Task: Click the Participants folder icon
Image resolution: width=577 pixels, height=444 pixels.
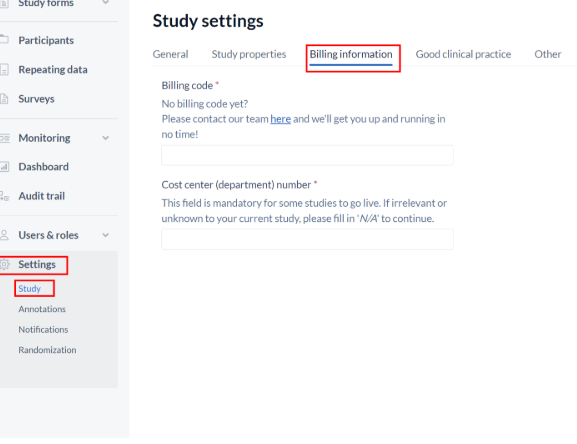Action: (4, 39)
